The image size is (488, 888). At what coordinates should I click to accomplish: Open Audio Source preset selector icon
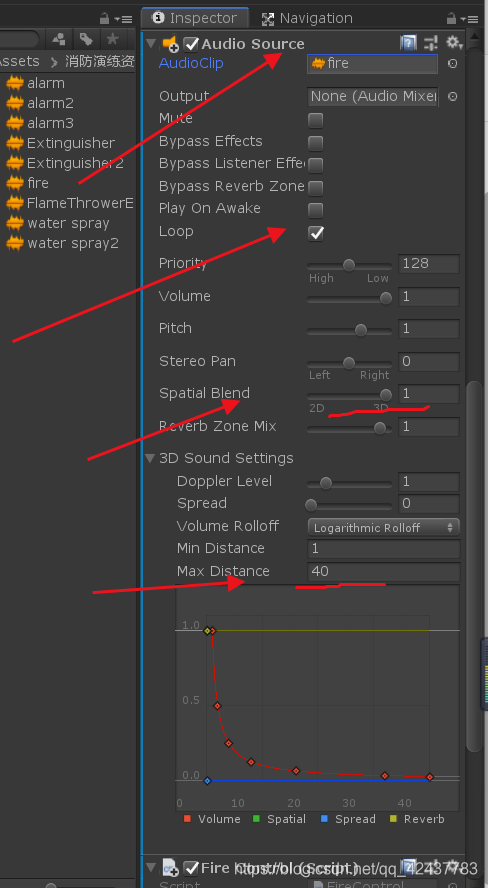point(431,43)
